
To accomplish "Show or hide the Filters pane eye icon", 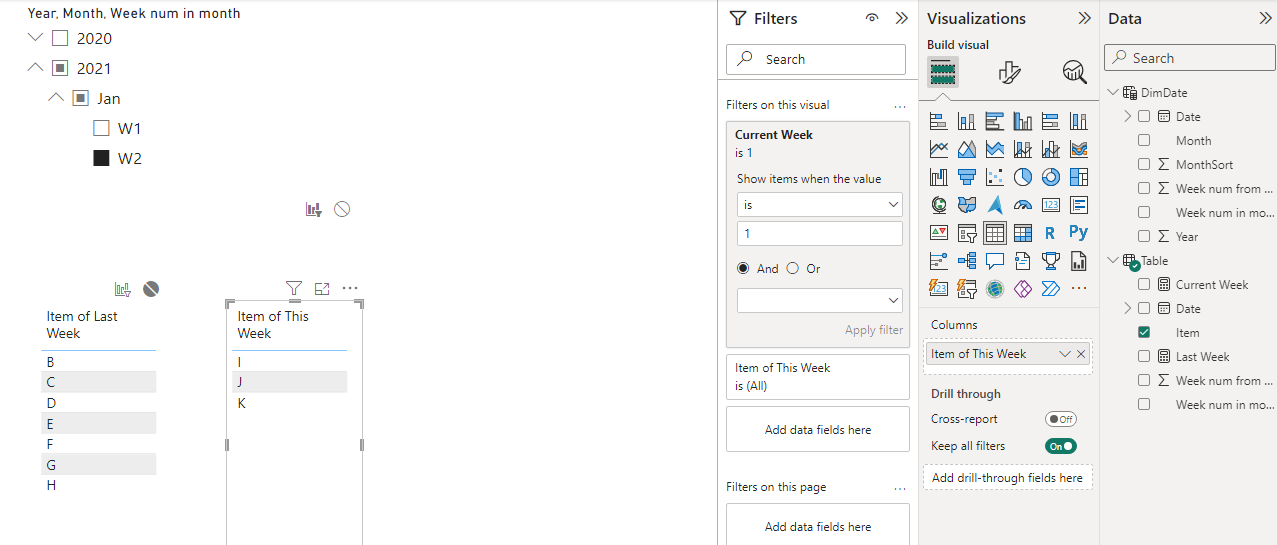I will pos(872,18).
